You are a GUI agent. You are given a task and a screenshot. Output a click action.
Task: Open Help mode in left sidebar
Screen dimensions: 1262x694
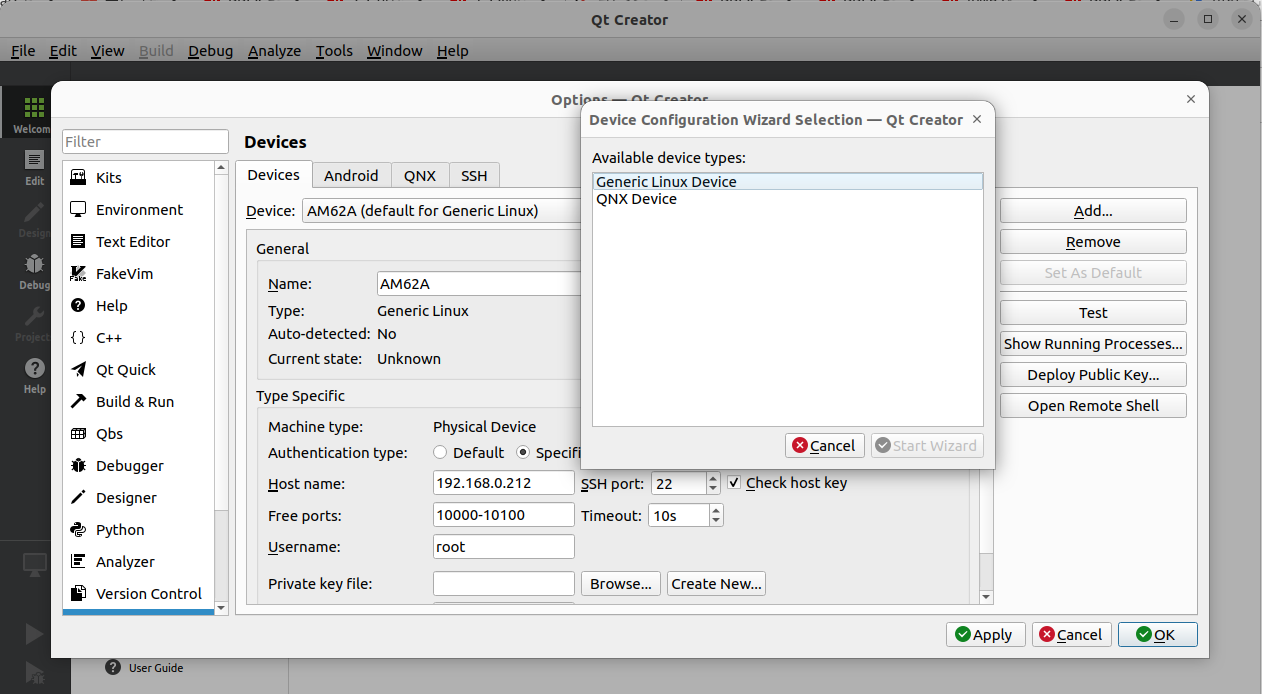pyautogui.click(x=35, y=375)
